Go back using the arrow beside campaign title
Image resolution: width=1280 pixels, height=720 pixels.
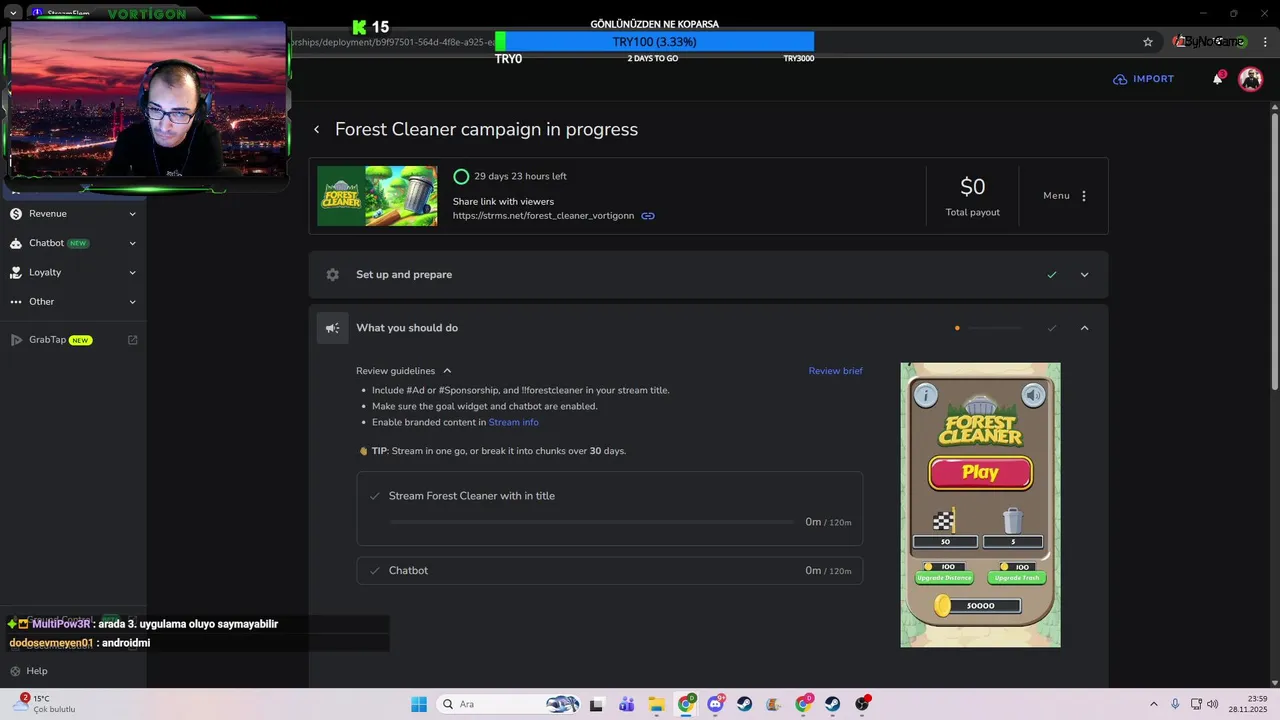[316, 130]
